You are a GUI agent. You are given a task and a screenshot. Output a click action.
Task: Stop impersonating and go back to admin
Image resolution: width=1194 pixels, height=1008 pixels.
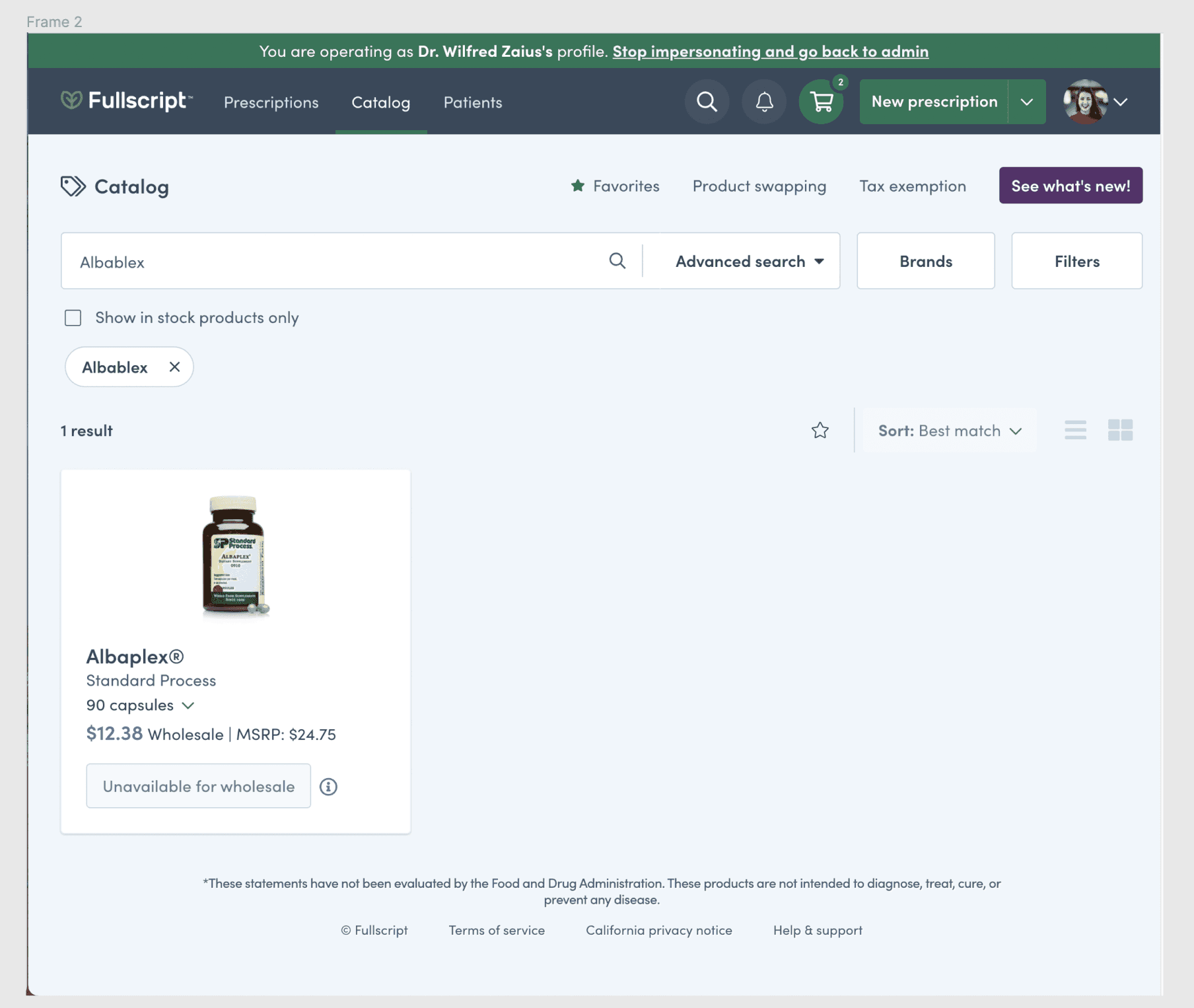pyautogui.click(x=770, y=52)
